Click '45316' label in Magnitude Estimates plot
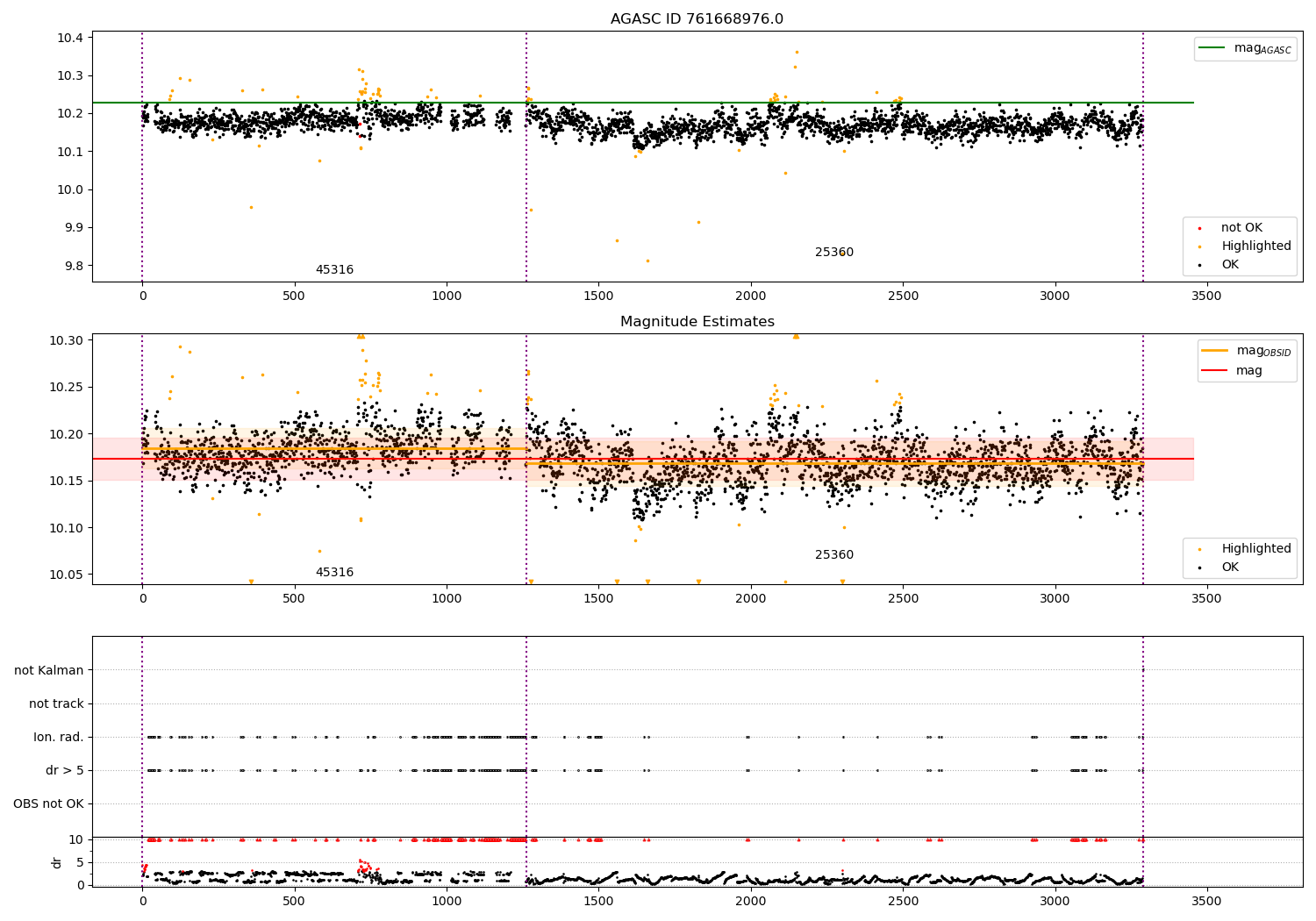 click(x=334, y=573)
